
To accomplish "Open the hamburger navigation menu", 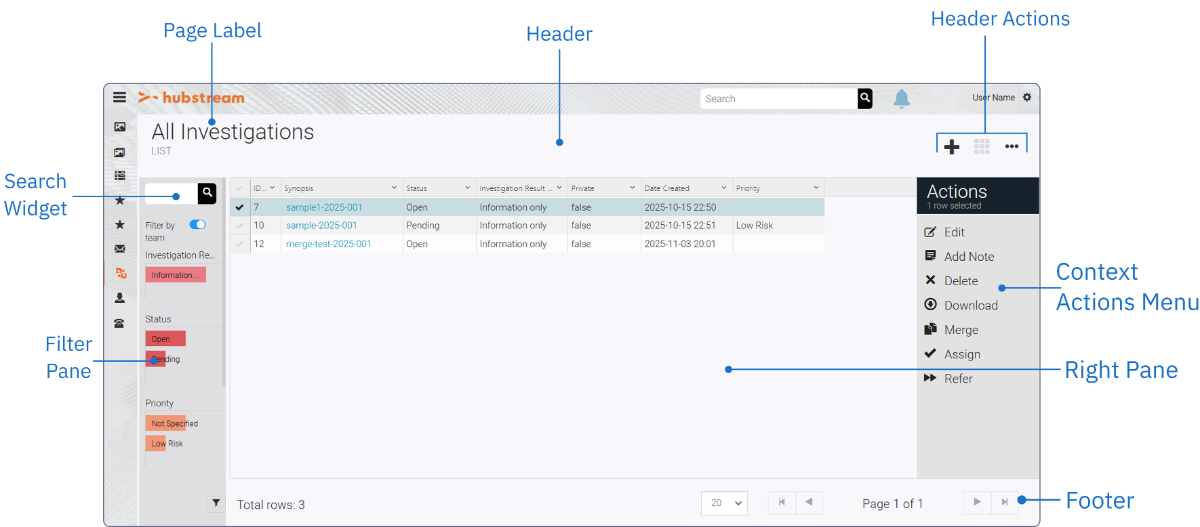I will (119, 98).
